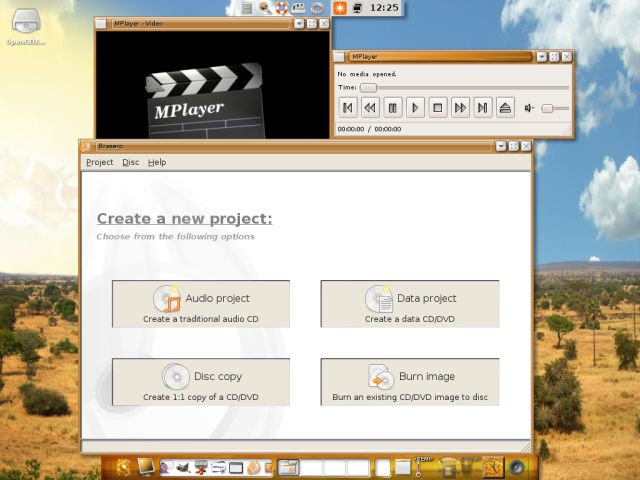The image size is (640, 480).
Task: Skip to previous track in MPlayer
Action: (348, 108)
